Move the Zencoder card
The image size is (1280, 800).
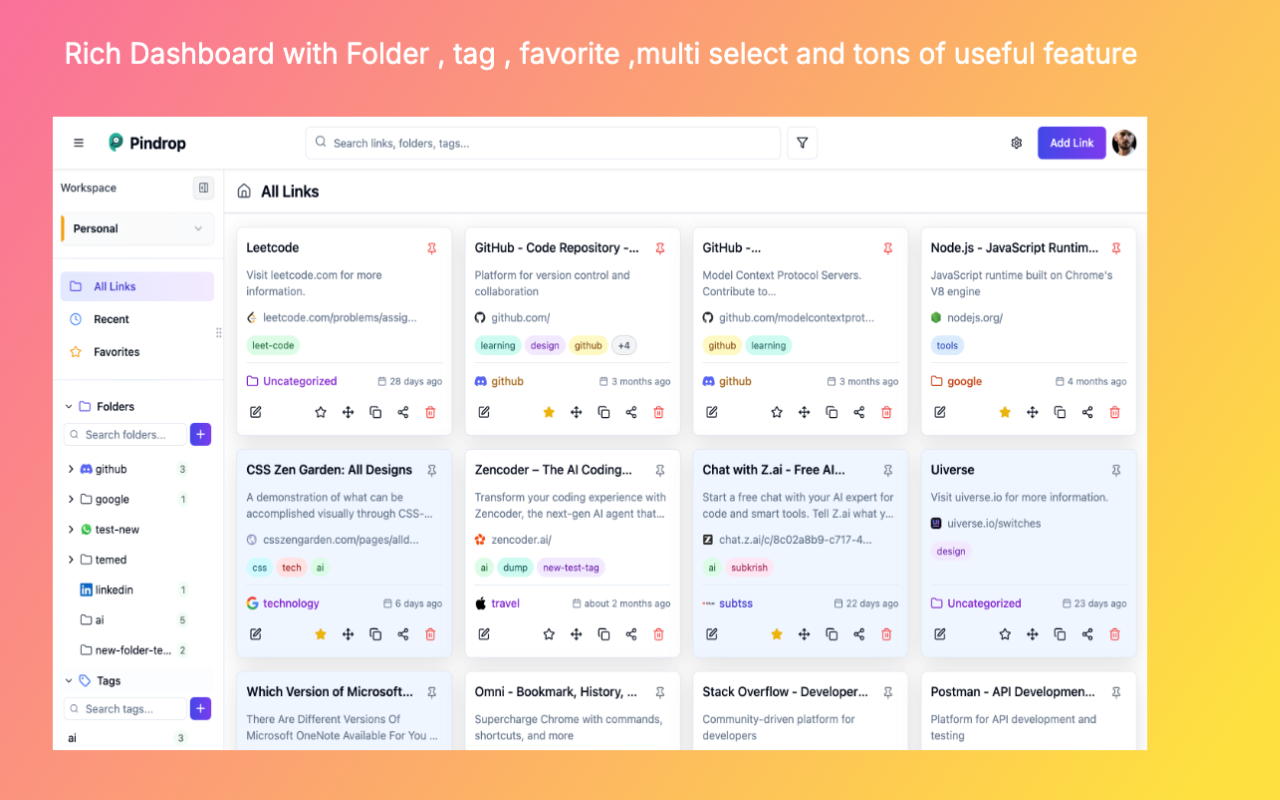[x=576, y=633]
